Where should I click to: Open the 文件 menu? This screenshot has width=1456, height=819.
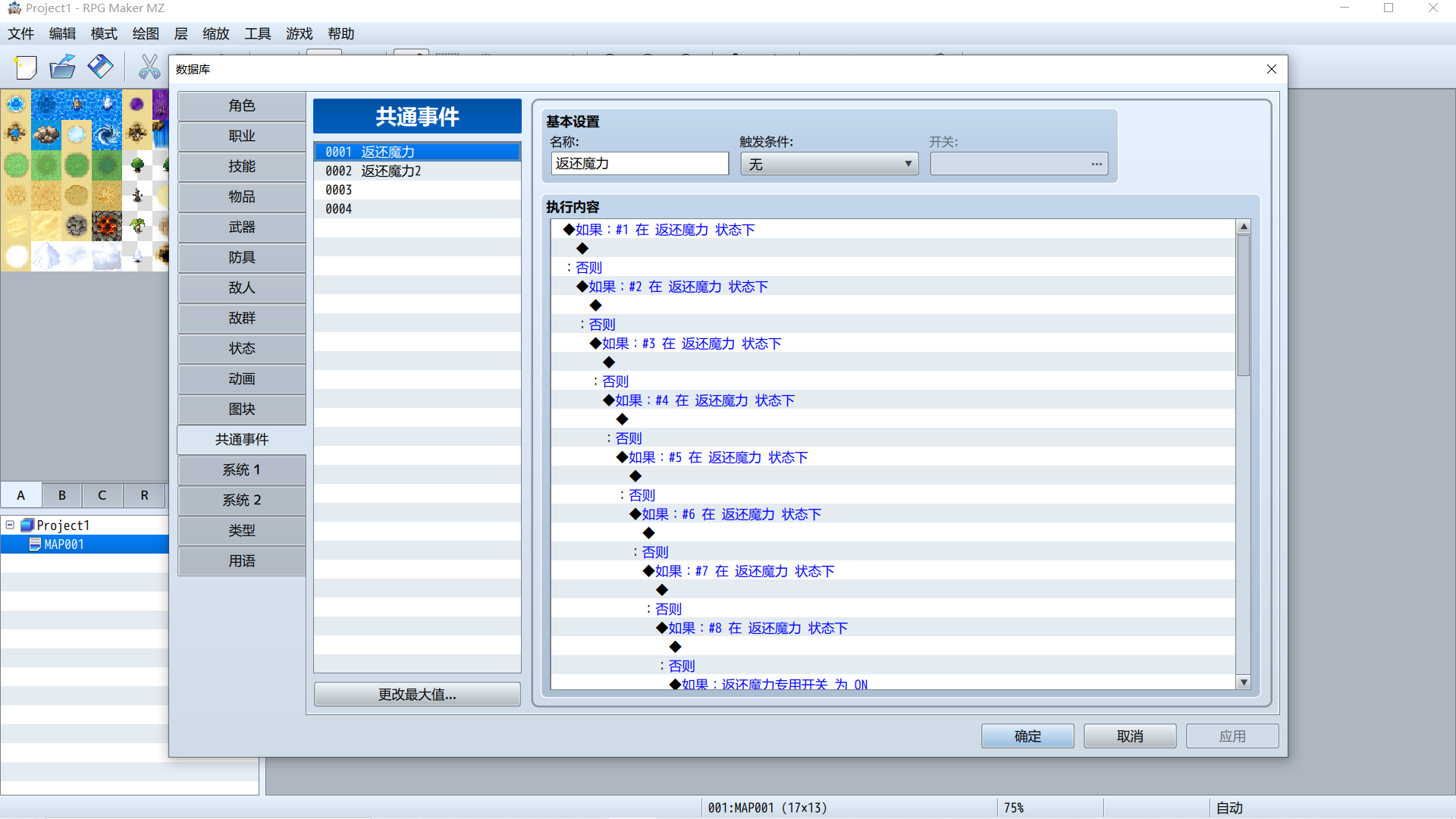point(21,33)
